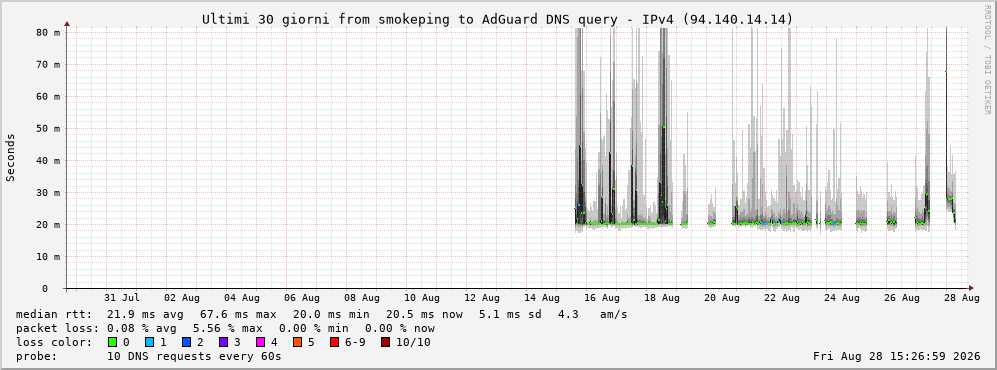This screenshot has width=997, height=370.
Task: Click the 16 Aug date label
Action: coord(602,298)
